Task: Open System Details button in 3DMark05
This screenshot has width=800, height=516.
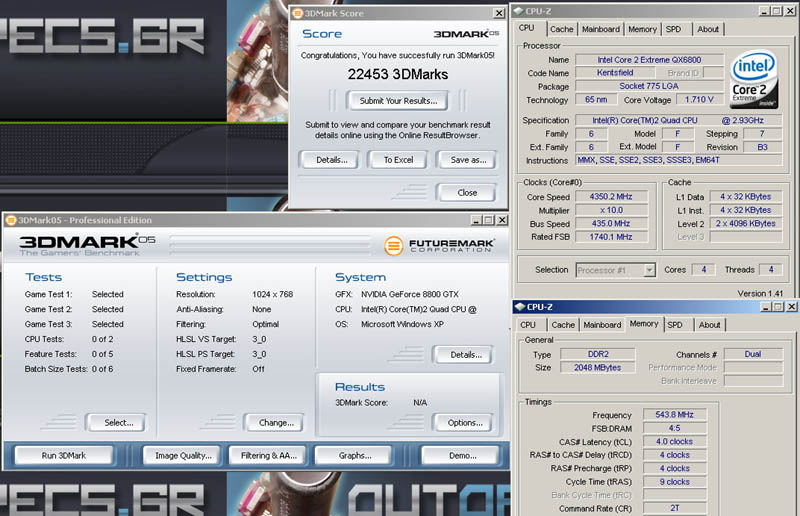Action: 465,355
